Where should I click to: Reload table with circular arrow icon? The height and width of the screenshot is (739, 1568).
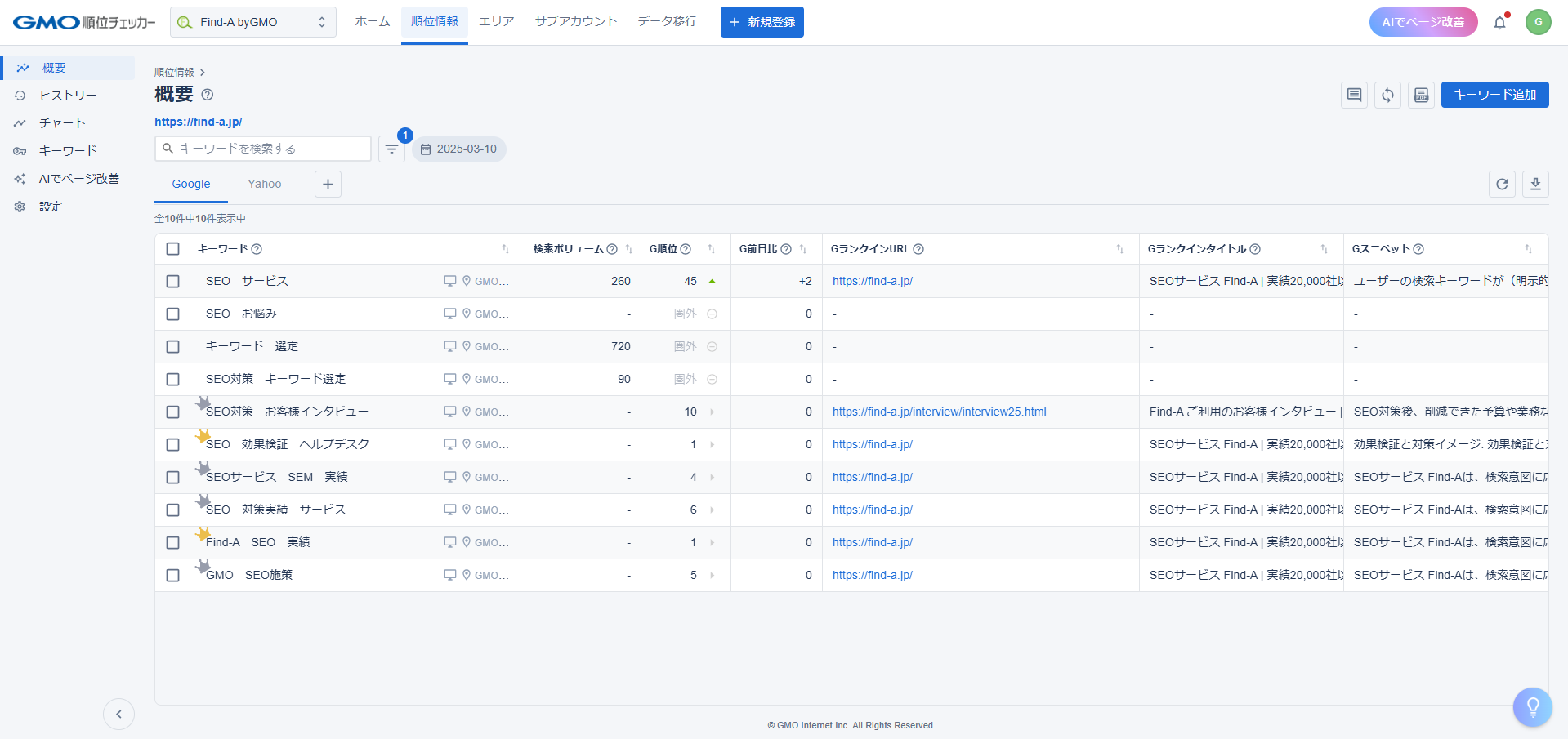click(x=1502, y=184)
